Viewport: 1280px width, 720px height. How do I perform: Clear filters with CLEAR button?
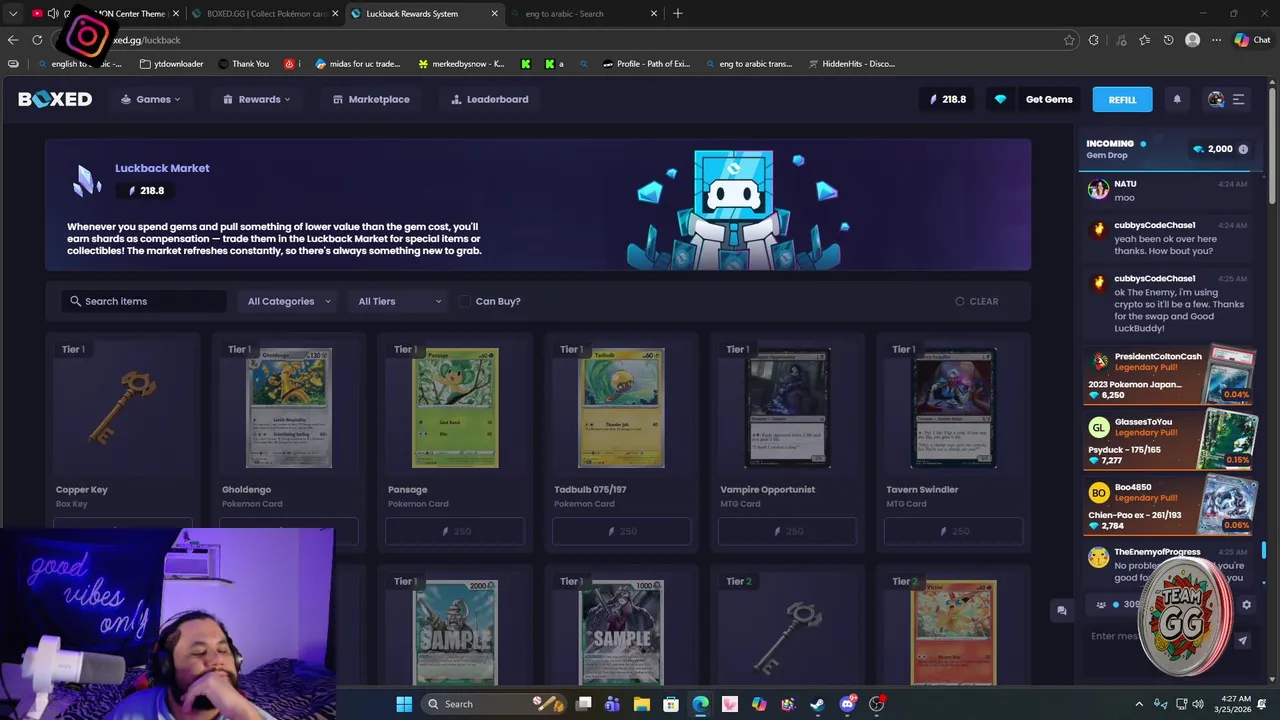[x=977, y=301]
